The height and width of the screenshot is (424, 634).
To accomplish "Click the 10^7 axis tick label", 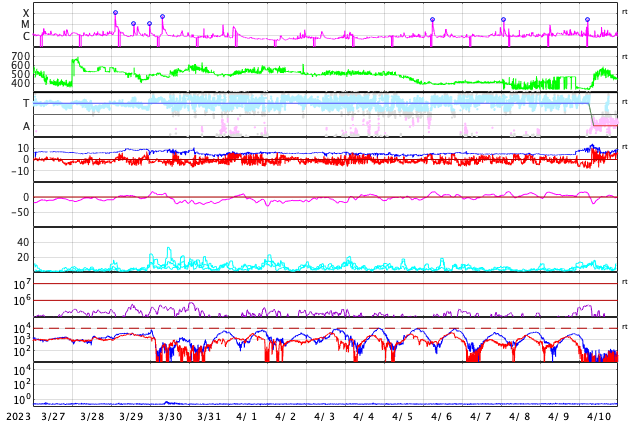I will (x=22, y=284).
